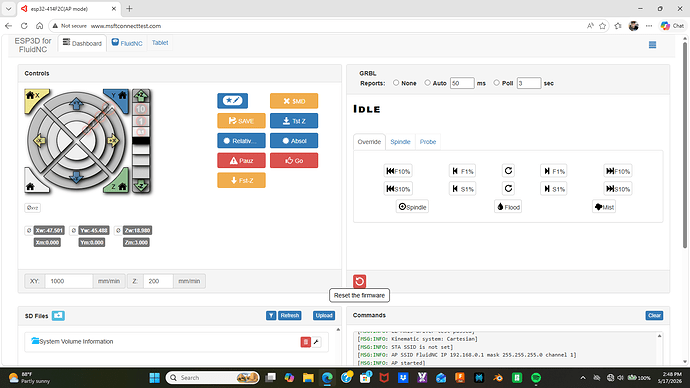Edit the Poll seconds field

[529, 83]
